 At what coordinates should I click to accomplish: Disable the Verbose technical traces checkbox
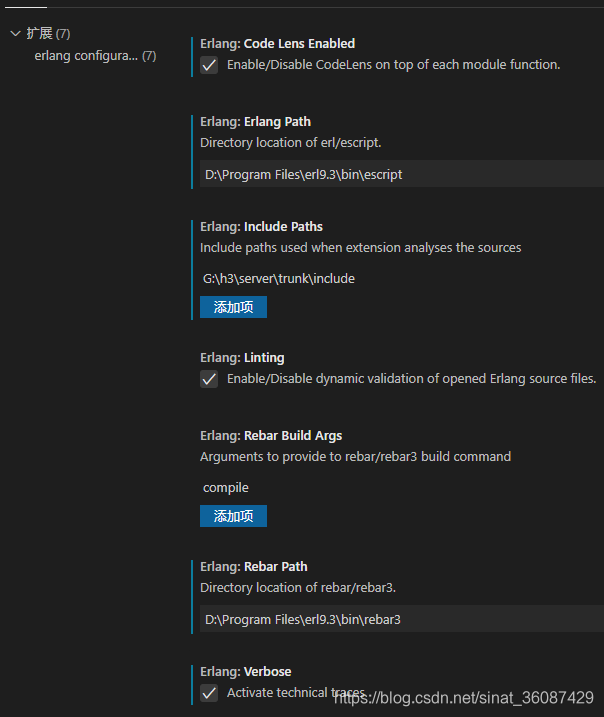[209, 693]
